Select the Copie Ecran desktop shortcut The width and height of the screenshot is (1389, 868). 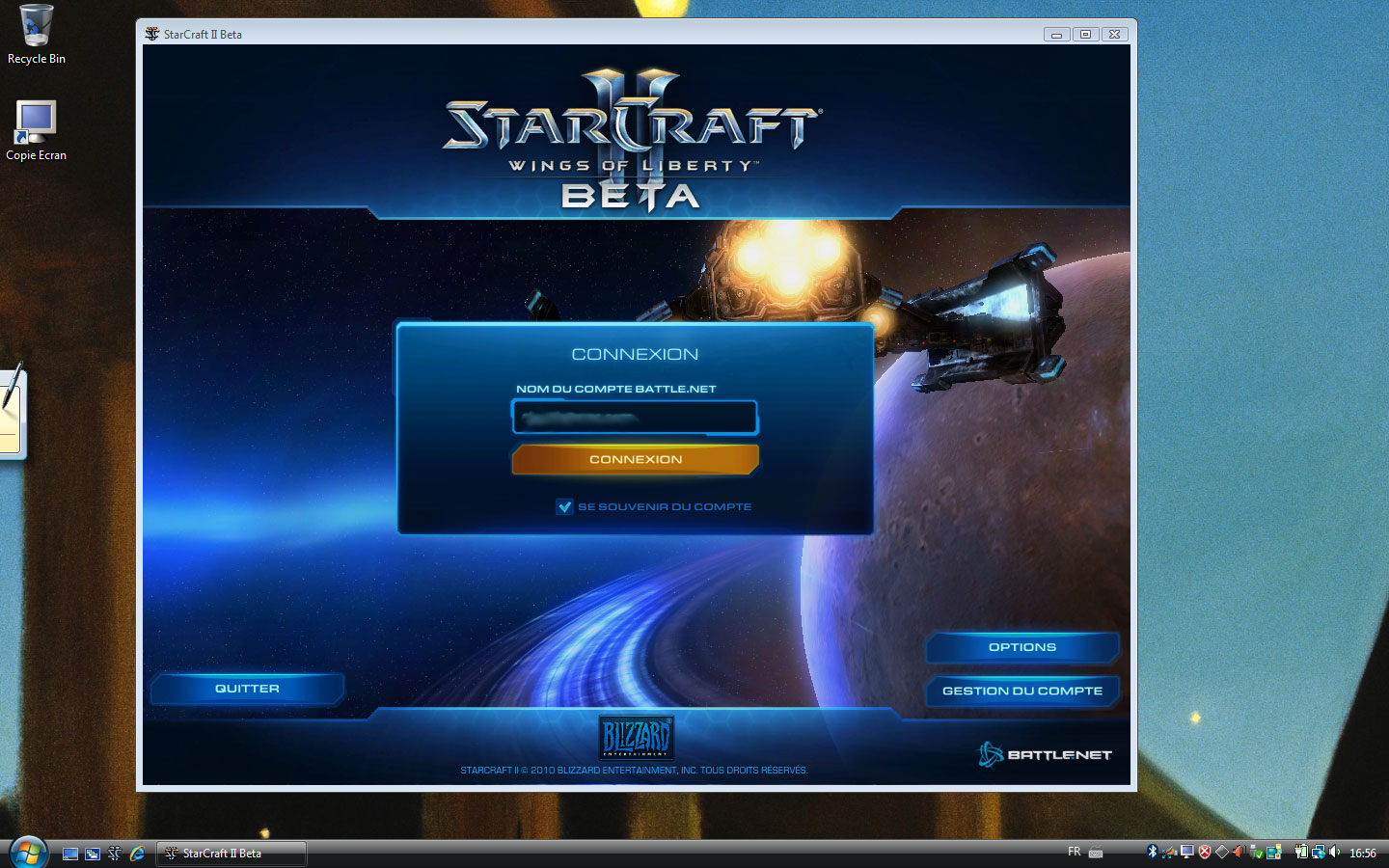pyautogui.click(x=36, y=130)
